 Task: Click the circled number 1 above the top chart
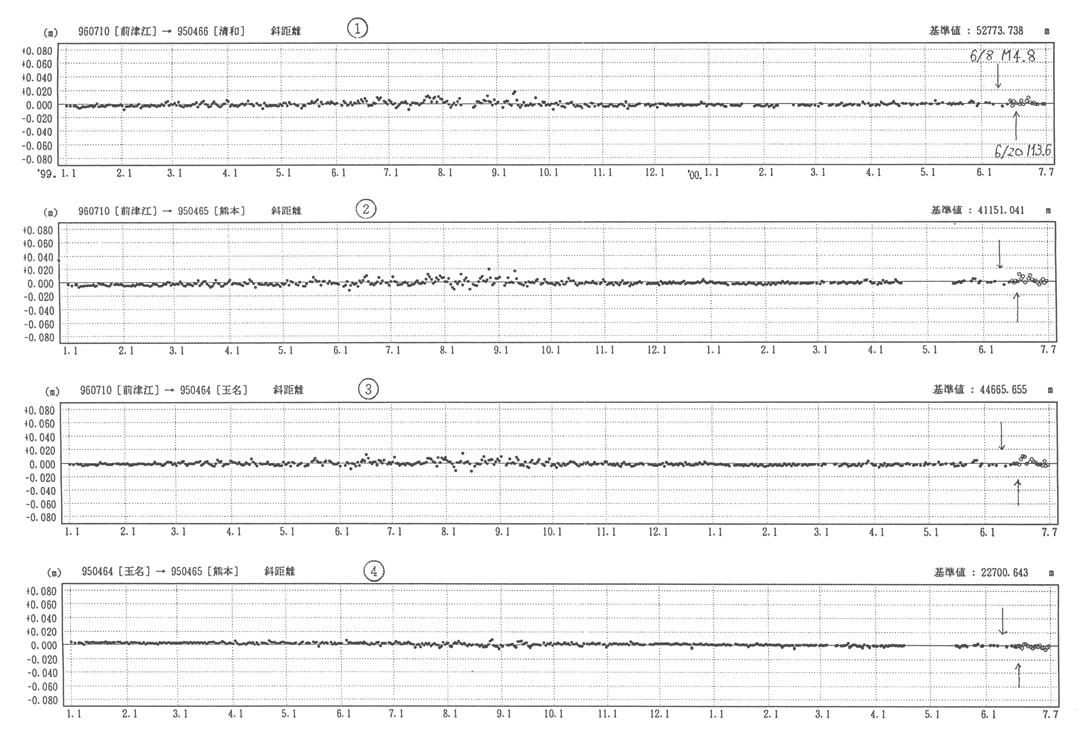point(356,29)
